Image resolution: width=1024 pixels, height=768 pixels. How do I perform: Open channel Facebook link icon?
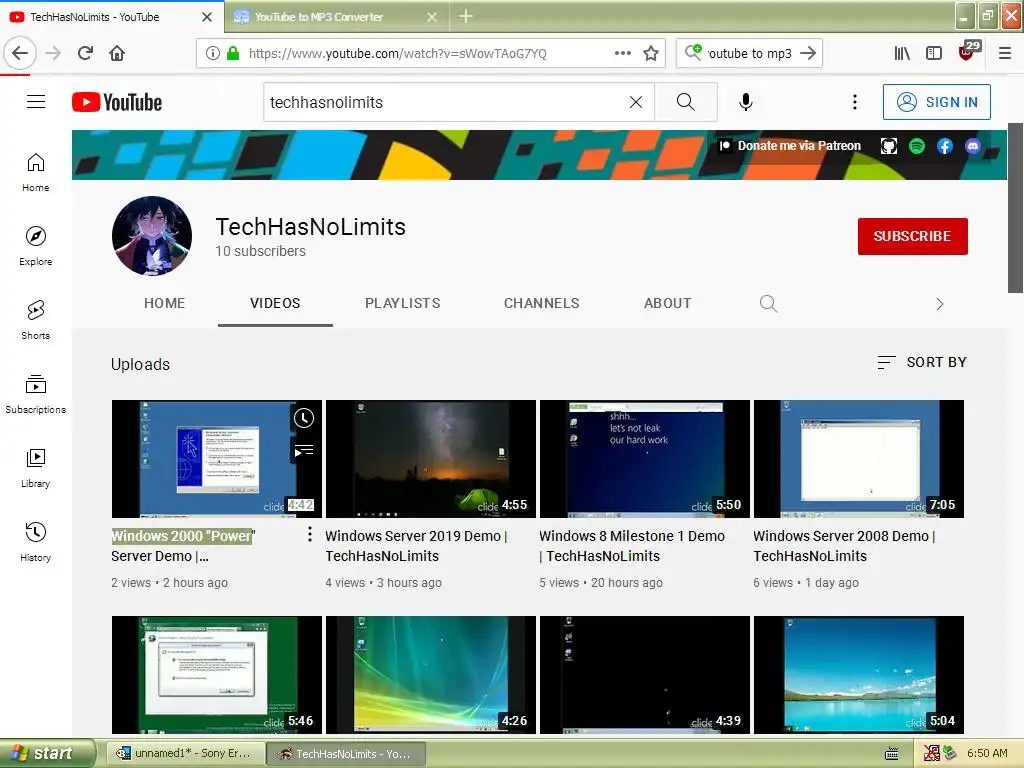(945, 146)
